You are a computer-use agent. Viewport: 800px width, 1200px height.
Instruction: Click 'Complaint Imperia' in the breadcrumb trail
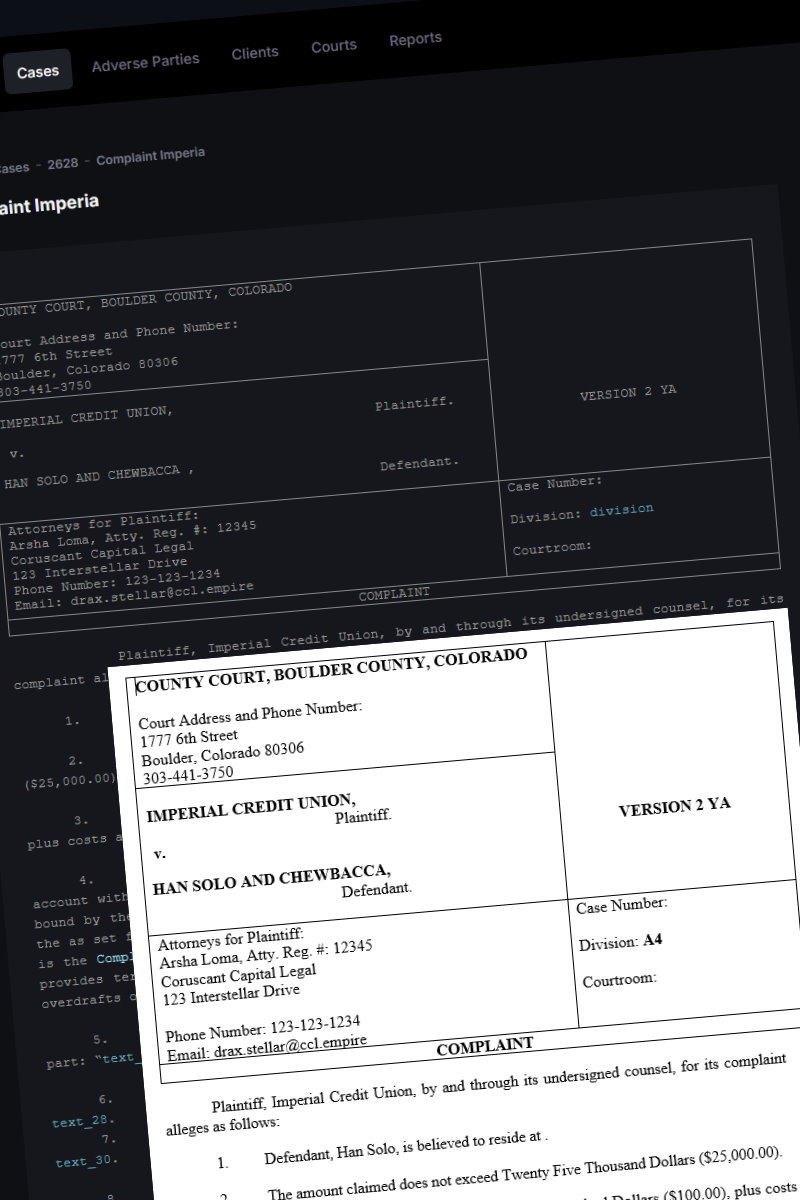[x=151, y=156]
